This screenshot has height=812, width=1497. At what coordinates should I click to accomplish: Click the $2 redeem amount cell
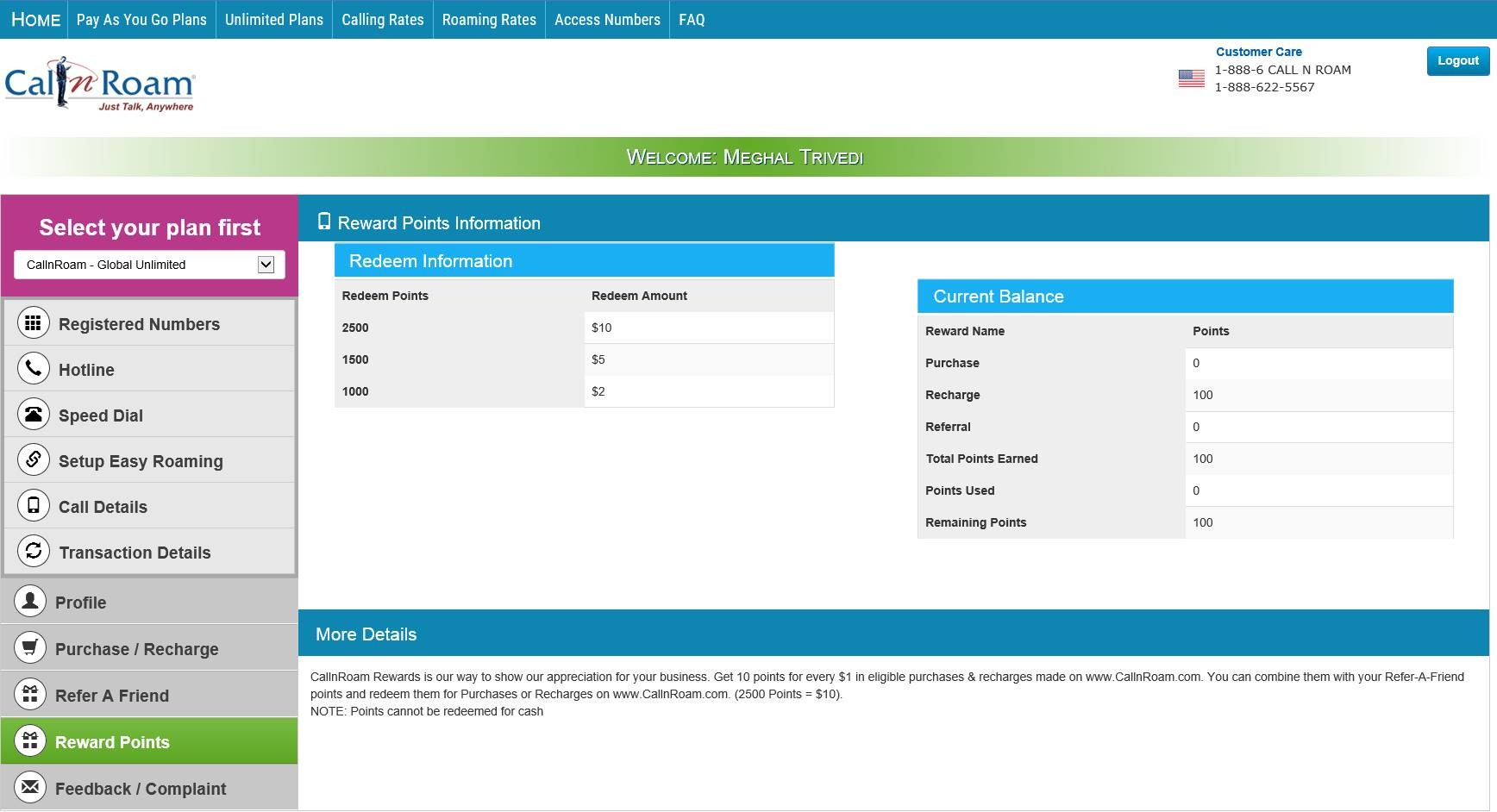click(x=709, y=391)
